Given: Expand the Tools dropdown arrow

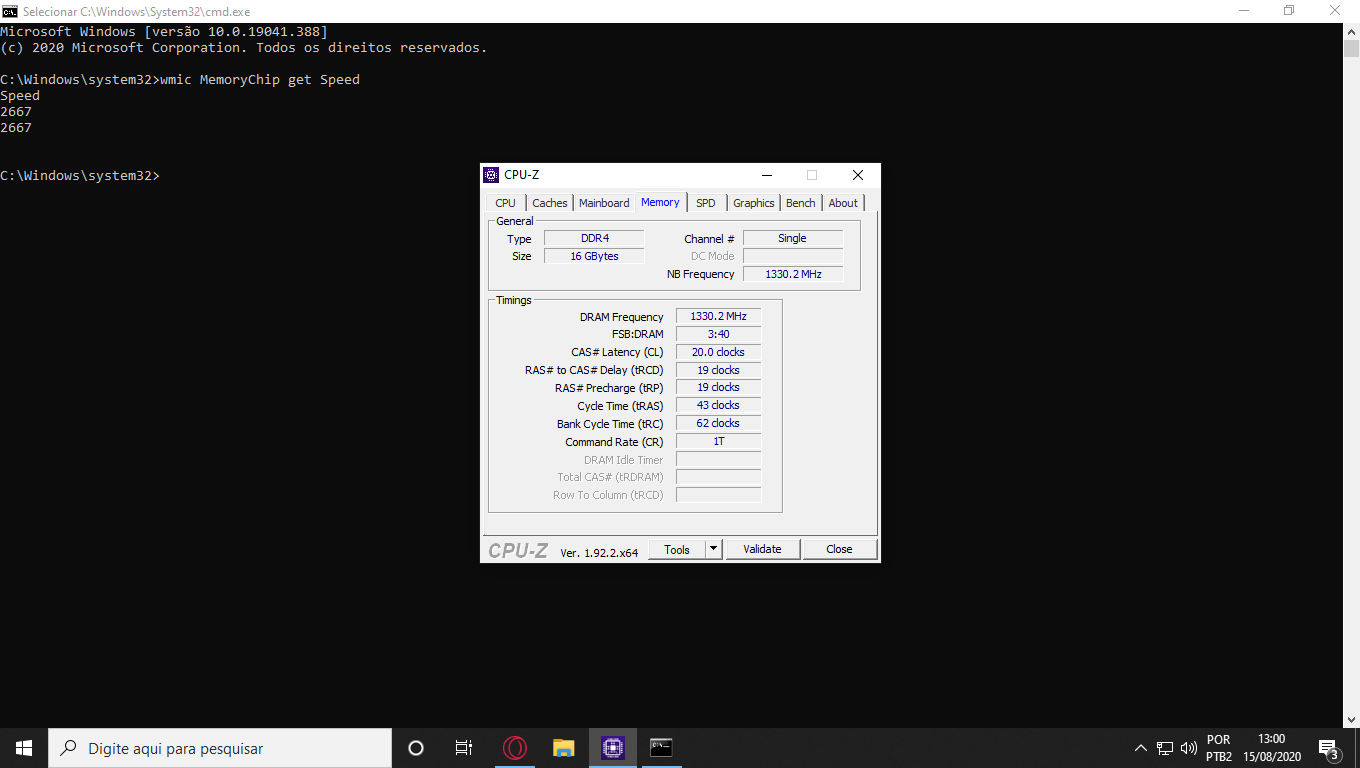Looking at the screenshot, I should tap(713, 549).
